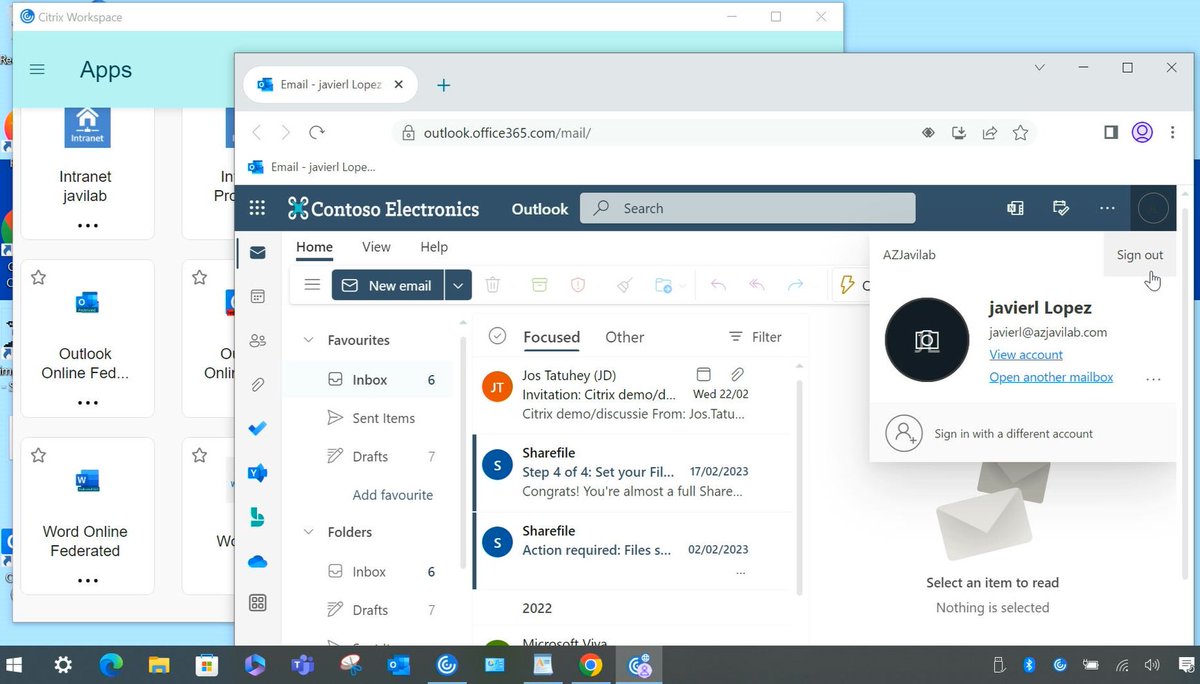Click the Sign out button
The image size is (1200, 684).
click(x=1139, y=255)
